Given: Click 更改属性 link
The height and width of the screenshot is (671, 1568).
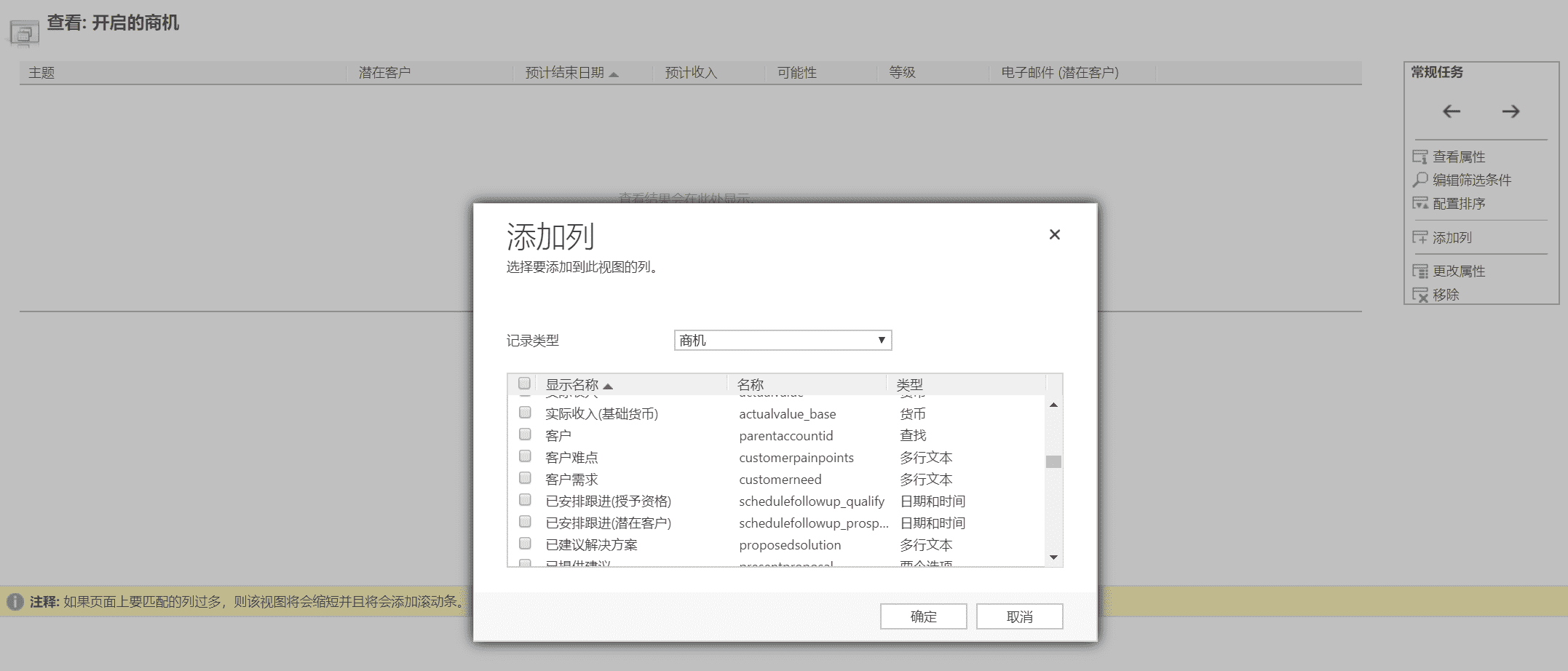Looking at the screenshot, I should click(x=1459, y=271).
